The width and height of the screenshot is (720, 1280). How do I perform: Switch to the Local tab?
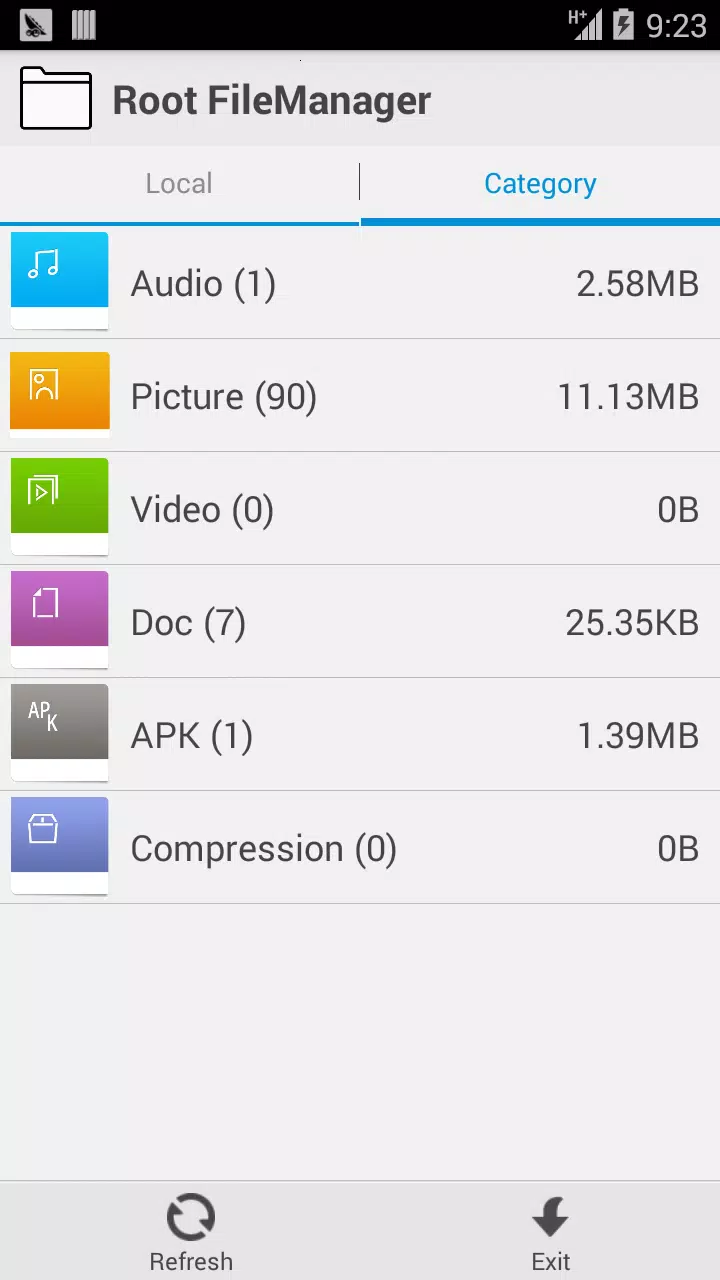(x=179, y=184)
